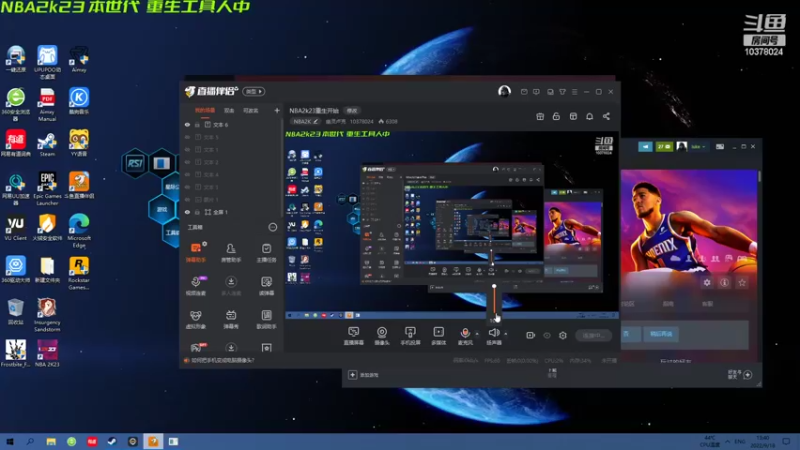The image size is (800, 450).
Task: Toggle the preview eye icon in bottom toolbar
Action: tap(547, 335)
